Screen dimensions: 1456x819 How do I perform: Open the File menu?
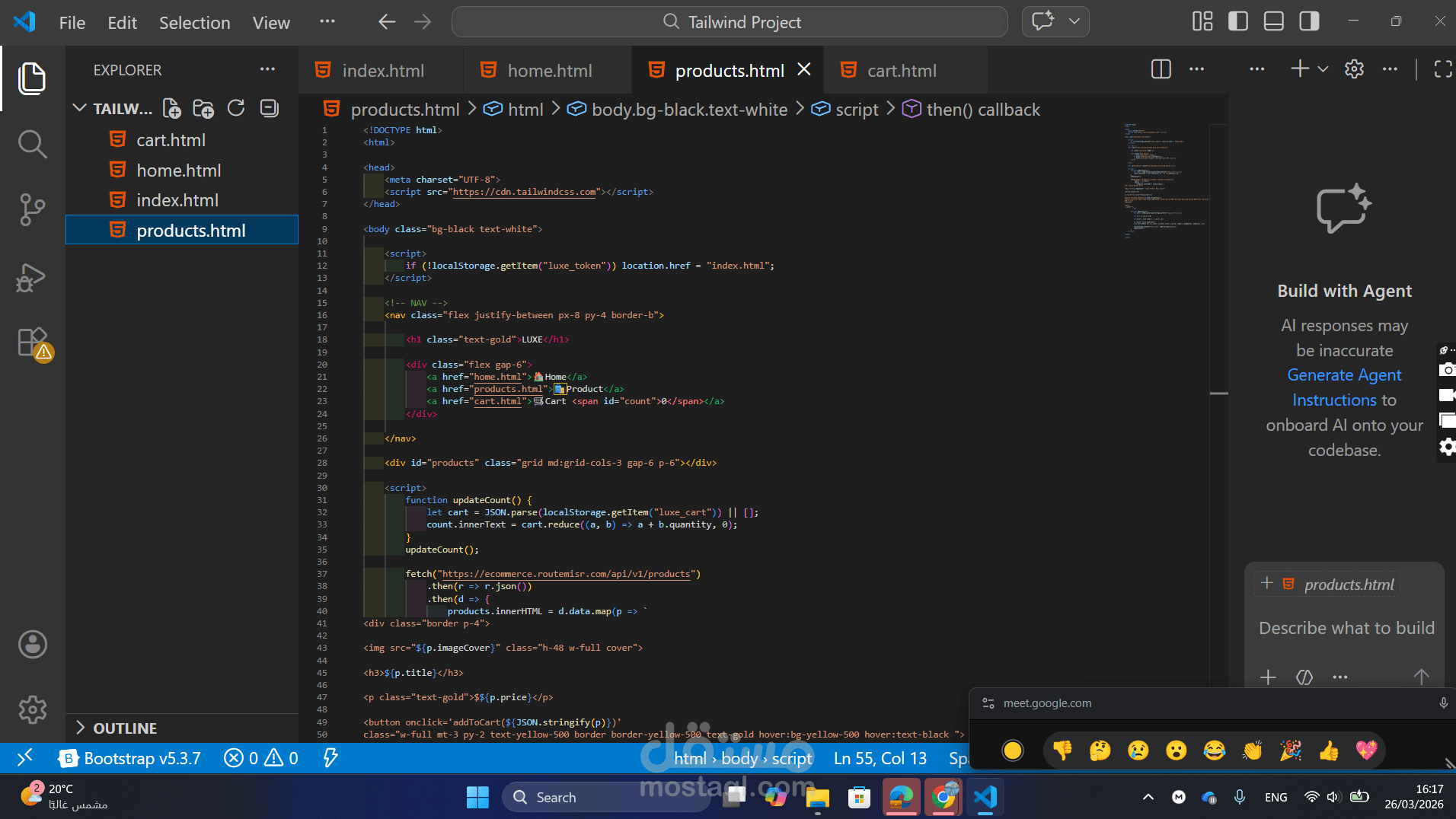pyautogui.click(x=72, y=23)
